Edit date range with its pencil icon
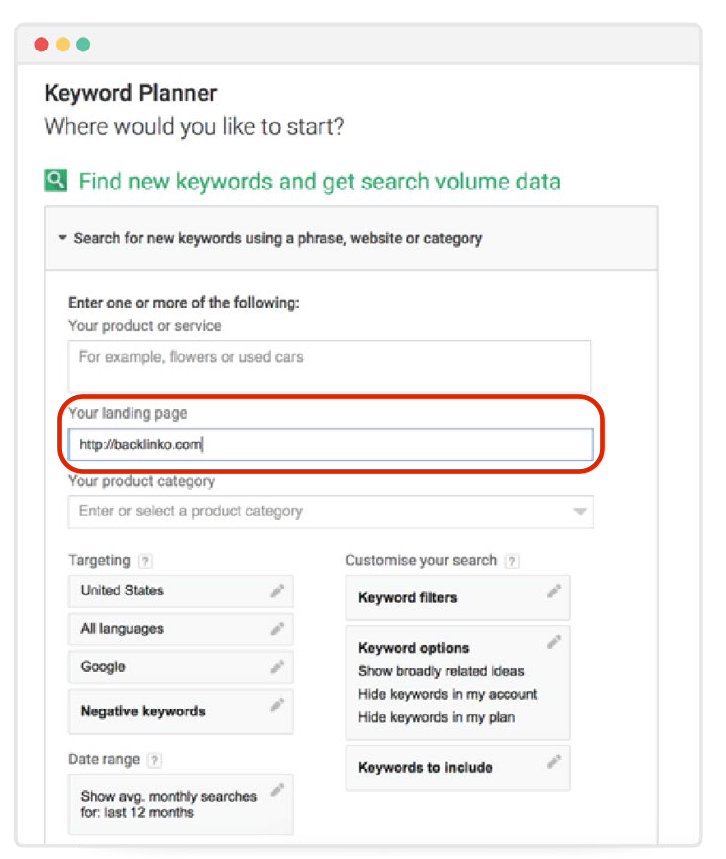This screenshot has width=726, height=859. pos(277,790)
